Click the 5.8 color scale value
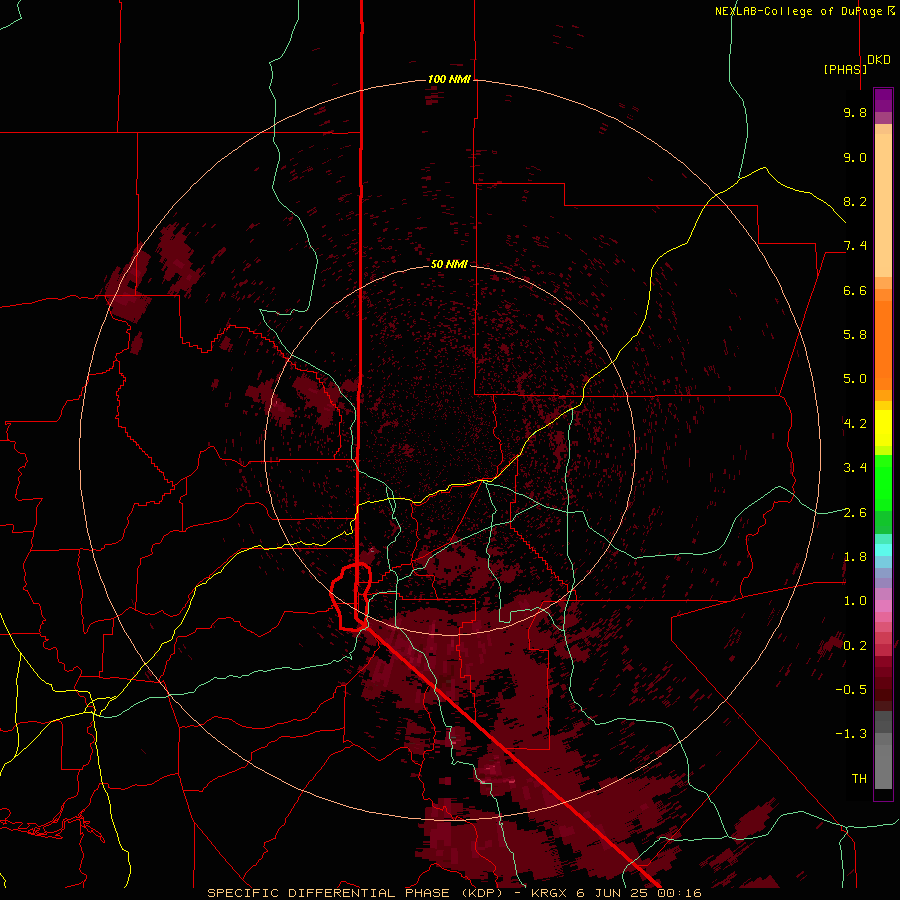The width and height of the screenshot is (900, 900). (x=855, y=335)
